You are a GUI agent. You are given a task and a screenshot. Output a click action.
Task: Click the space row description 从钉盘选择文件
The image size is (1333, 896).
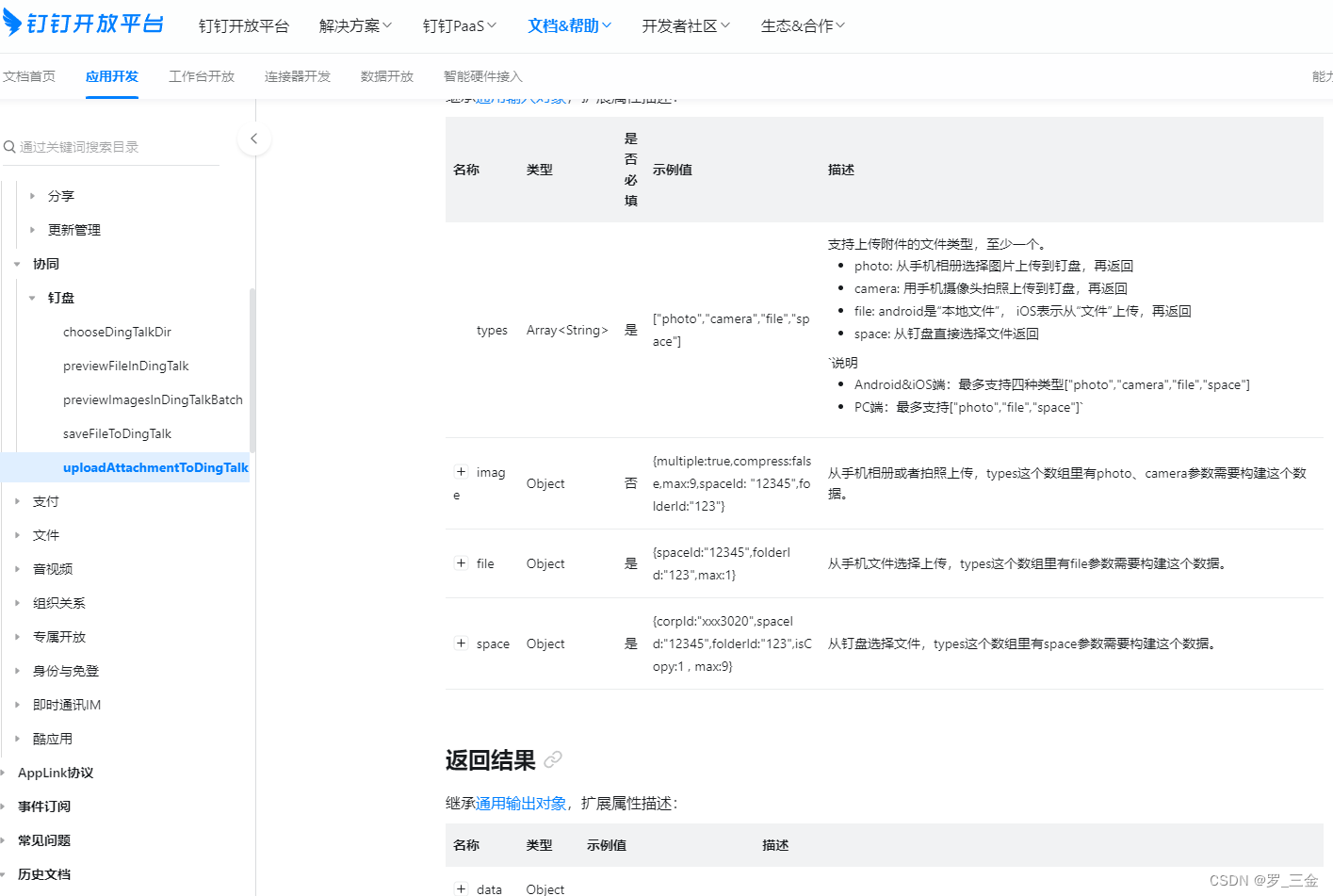click(1024, 643)
